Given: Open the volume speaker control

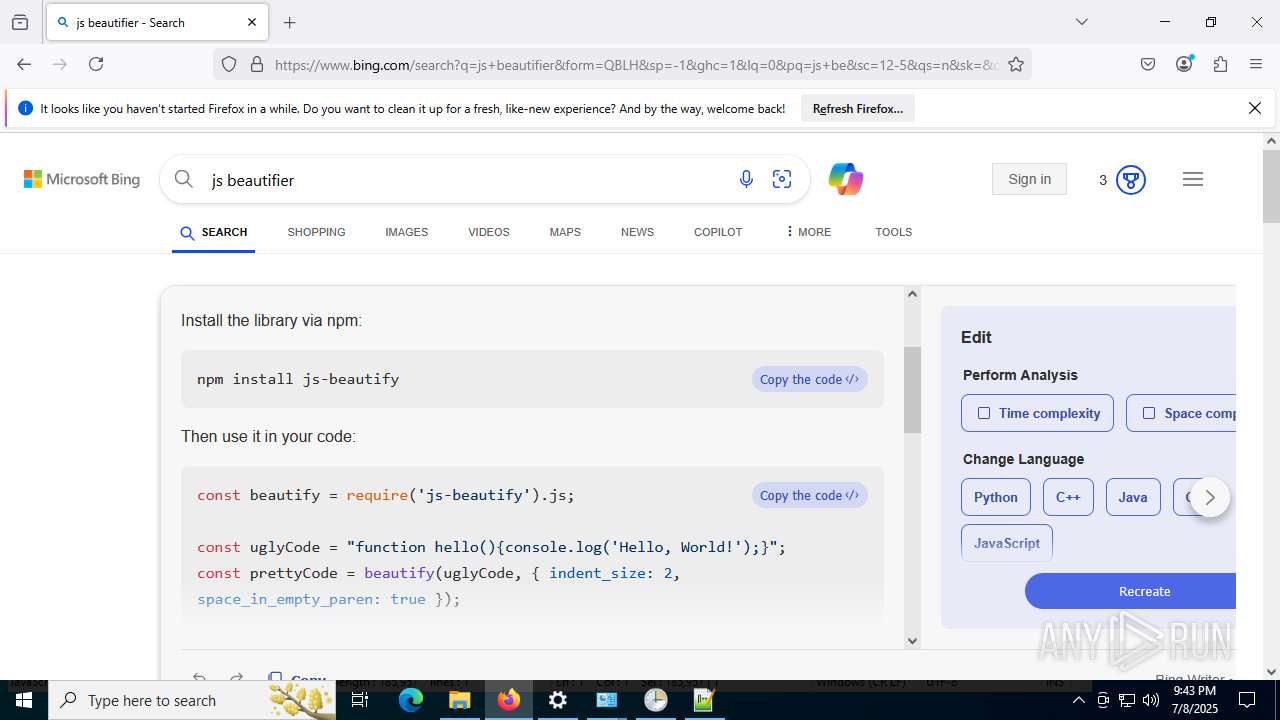Looking at the screenshot, I should (1152, 700).
